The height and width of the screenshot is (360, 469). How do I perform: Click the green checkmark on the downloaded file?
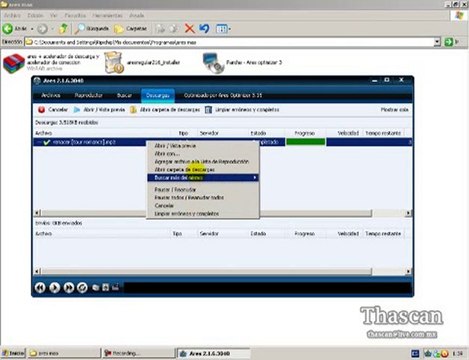coord(47,142)
